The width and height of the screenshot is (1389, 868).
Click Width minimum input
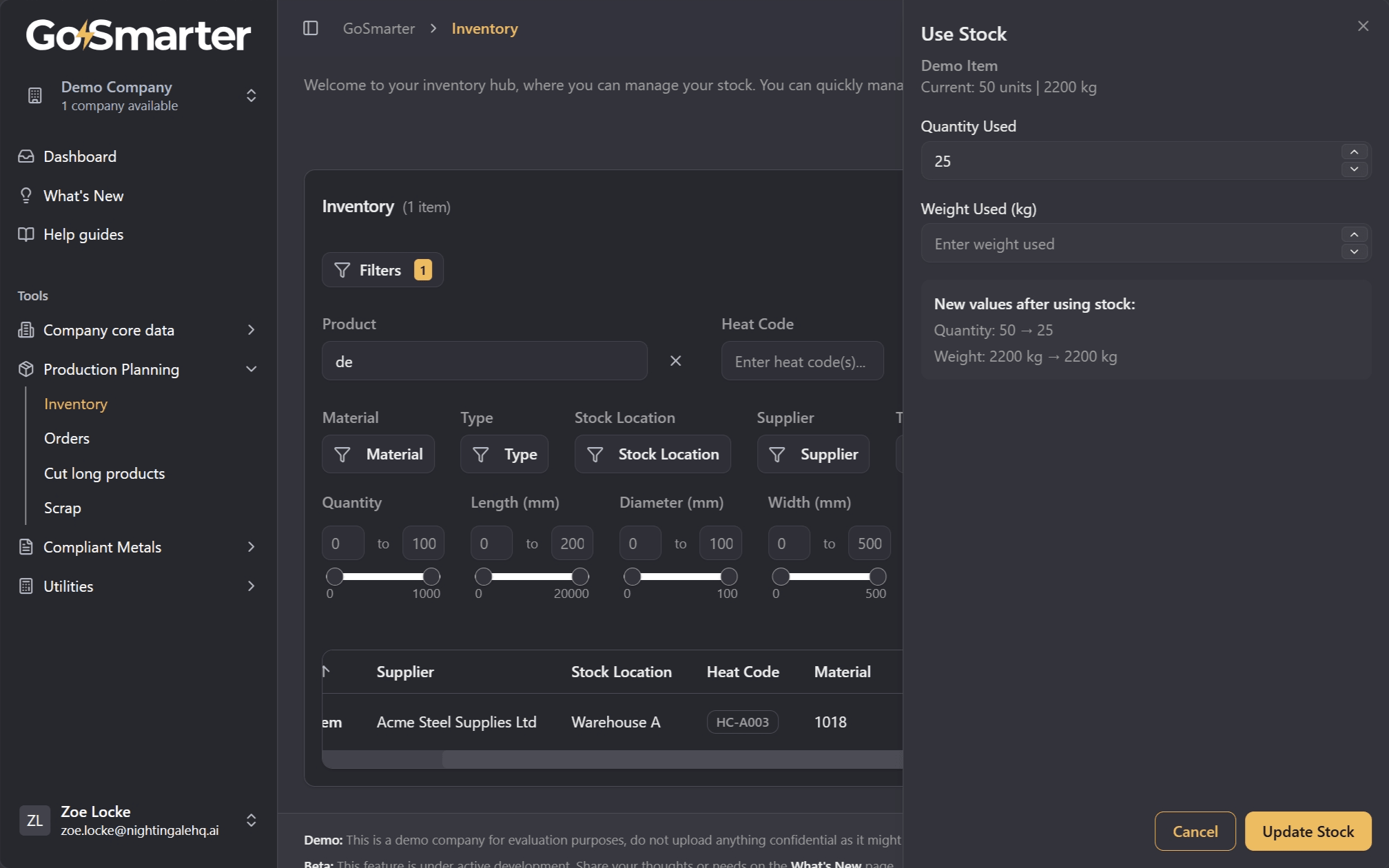click(x=789, y=544)
